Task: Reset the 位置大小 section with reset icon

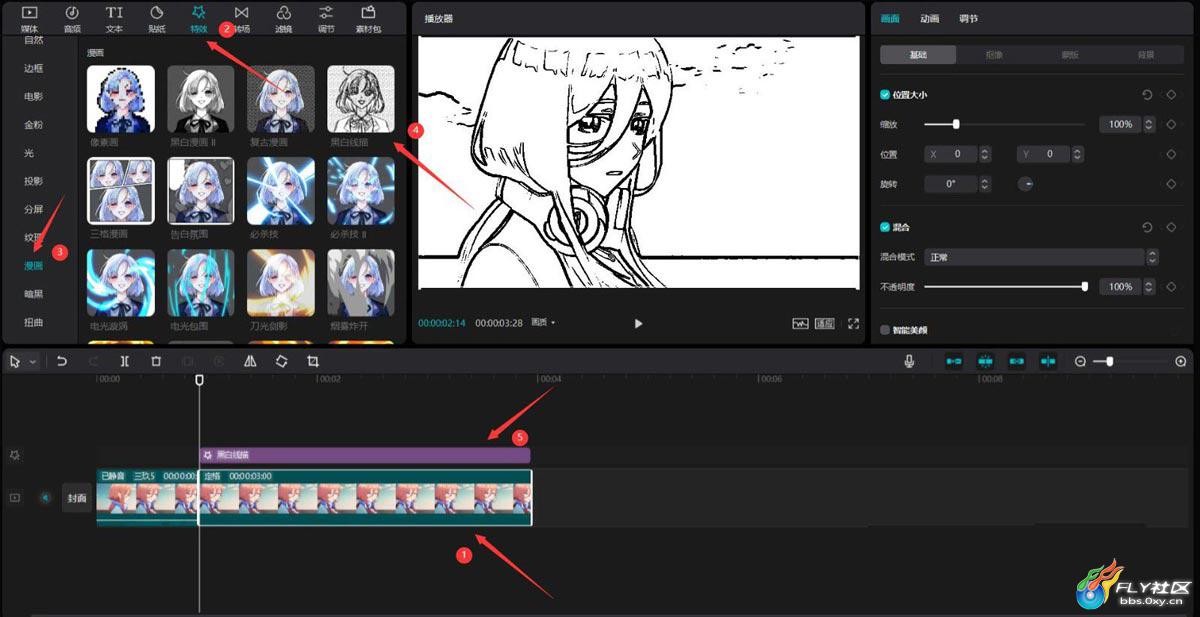Action: pyautogui.click(x=1147, y=94)
